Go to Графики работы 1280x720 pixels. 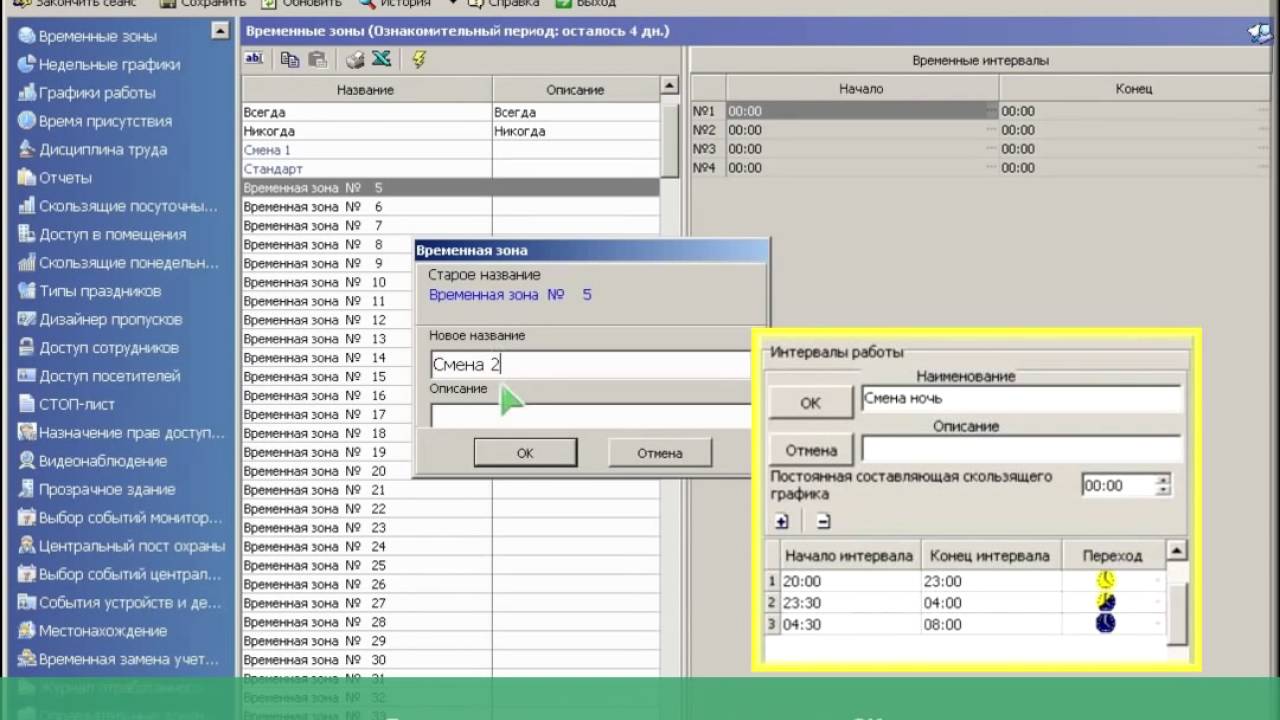coord(97,93)
